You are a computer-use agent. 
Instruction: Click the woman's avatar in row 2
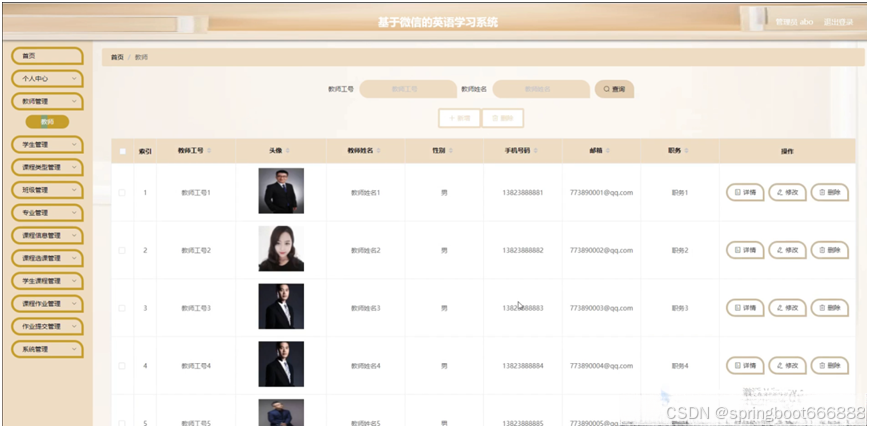[281, 248]
